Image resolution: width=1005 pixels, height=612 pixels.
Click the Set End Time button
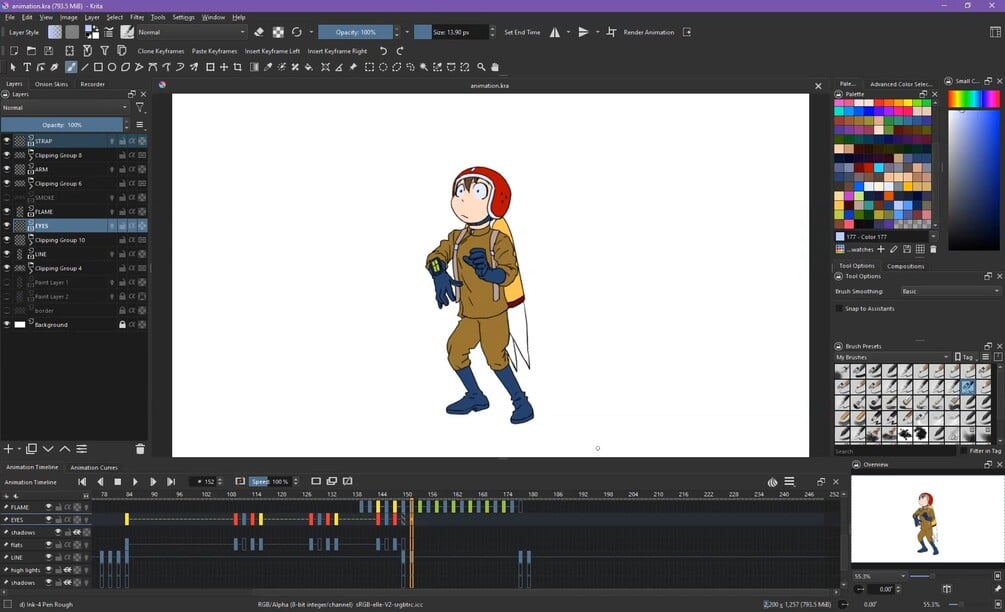(522, 32)
